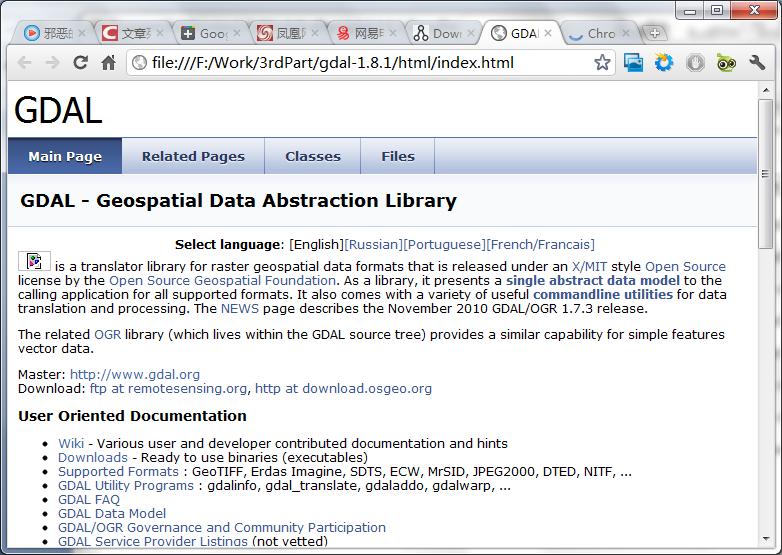Click the "[English]" language text
The image size is (782, 555).
point(317,244)
